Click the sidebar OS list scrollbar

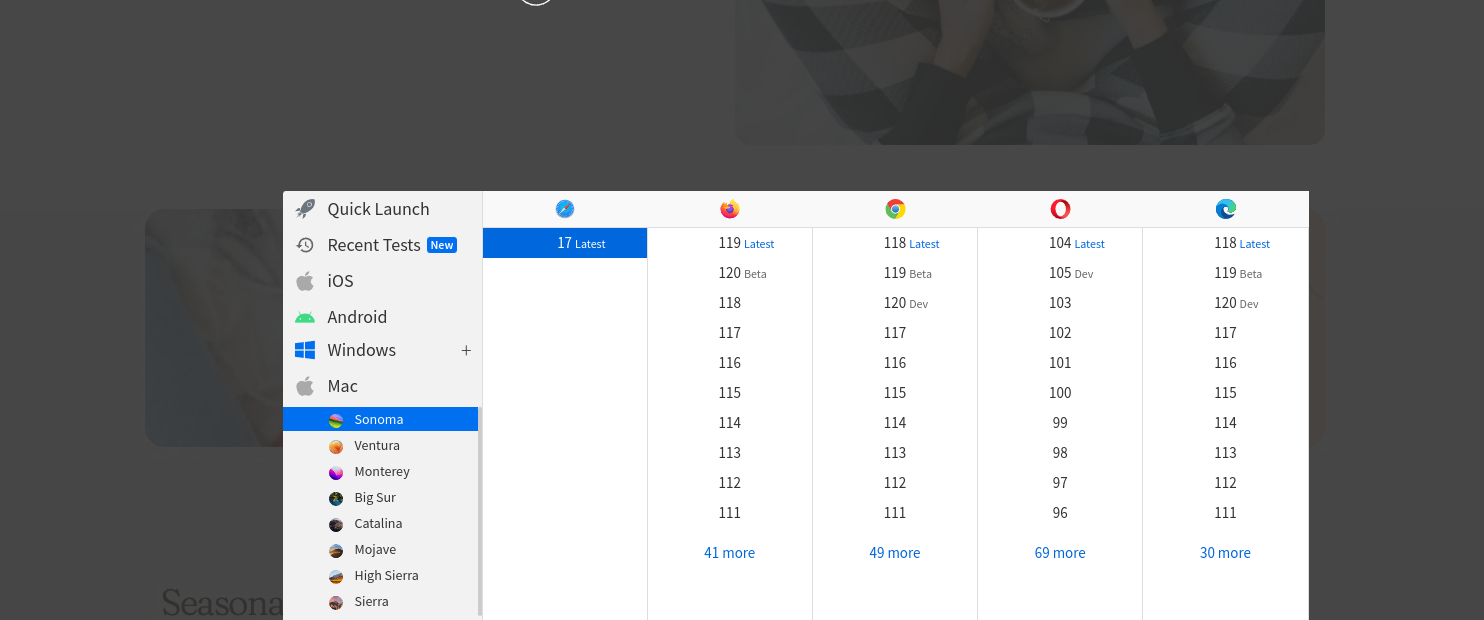click(480, 510)
